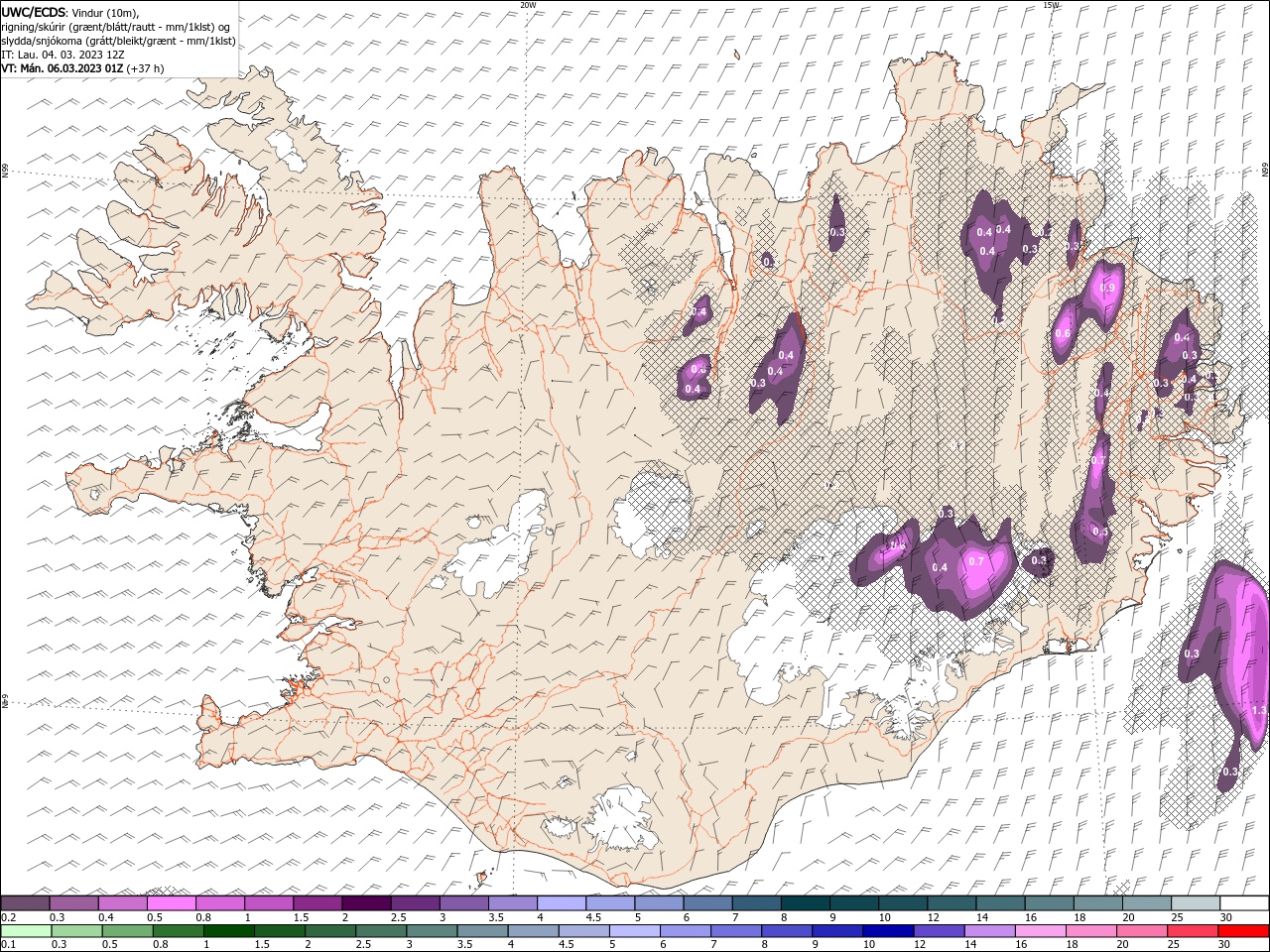Click the 'UWC/ECDS: Vindur (10m)' title text
The height and width of the screenshot is (952, 1270).
70,12
